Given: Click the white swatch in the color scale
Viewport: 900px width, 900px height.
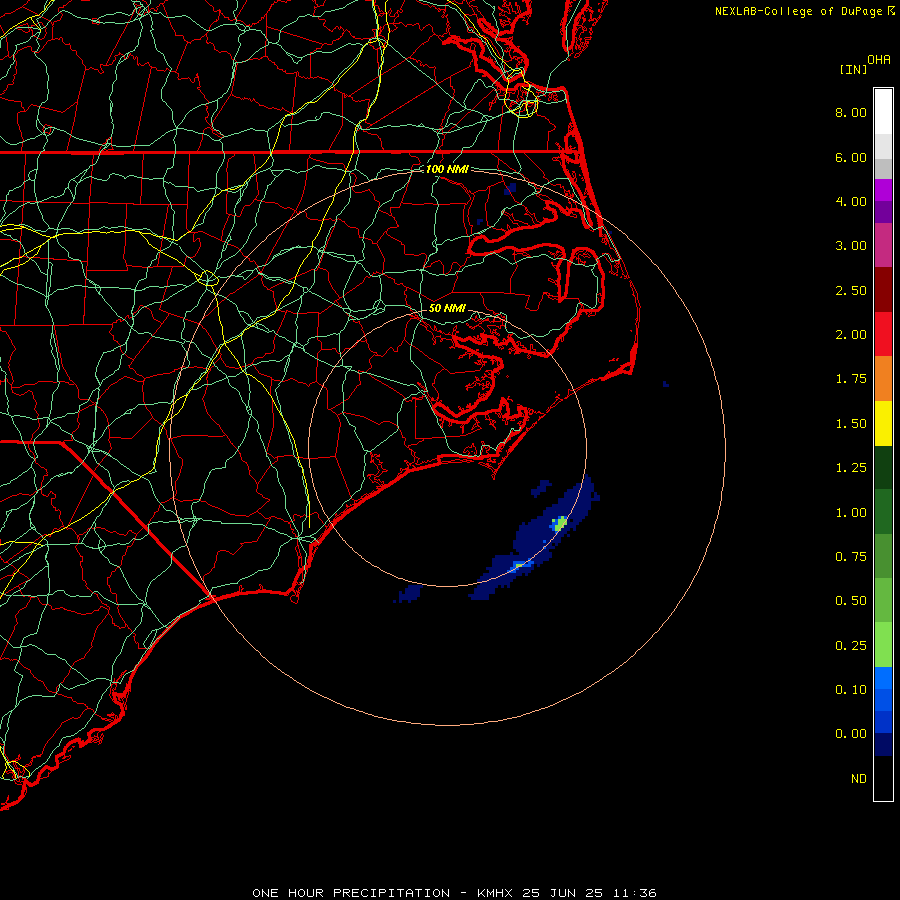Looking at the screenshot, I should [x=883, y=112].
